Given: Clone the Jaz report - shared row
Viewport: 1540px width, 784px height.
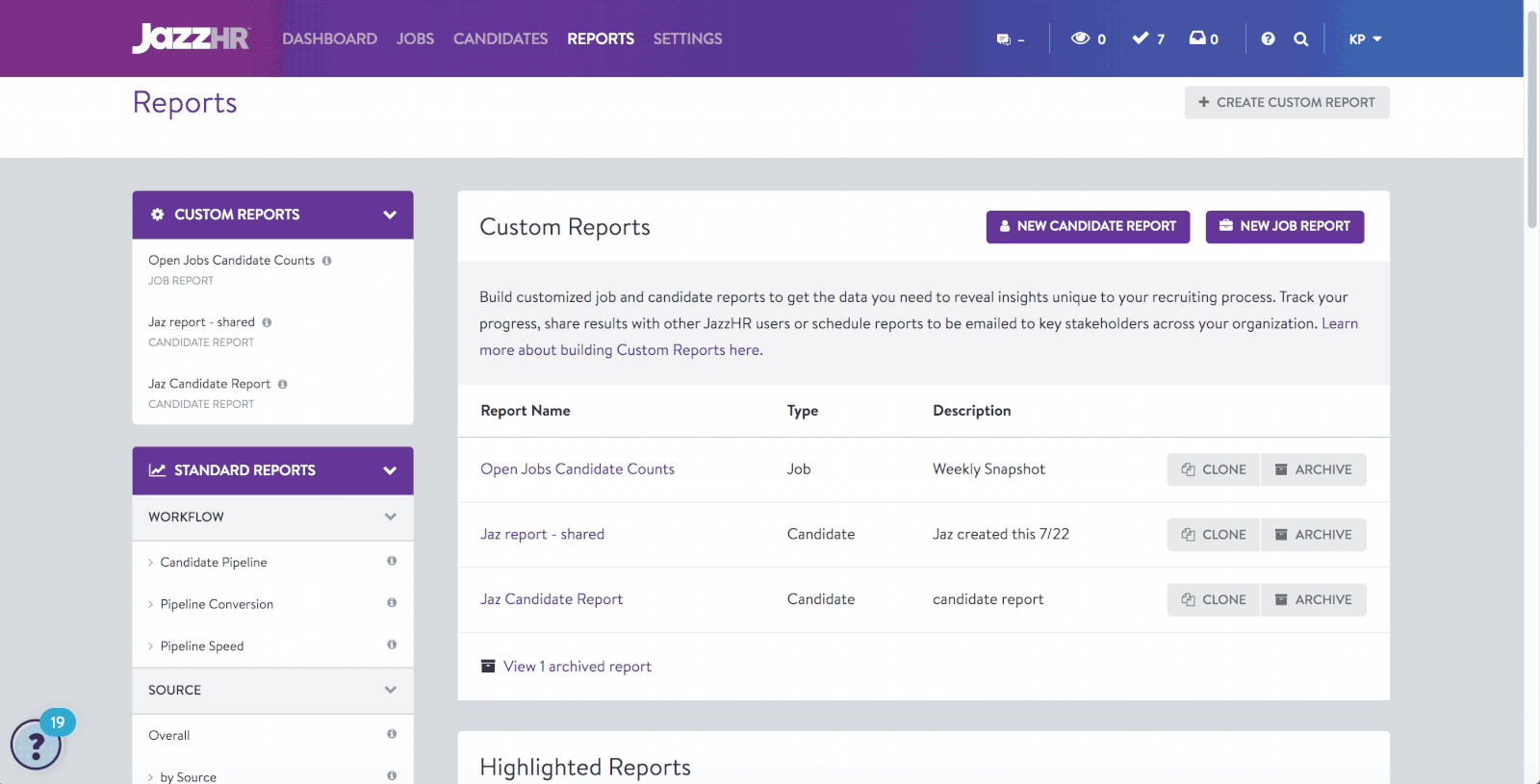Looking at the screenshot, I should (x=1214, y=535).
